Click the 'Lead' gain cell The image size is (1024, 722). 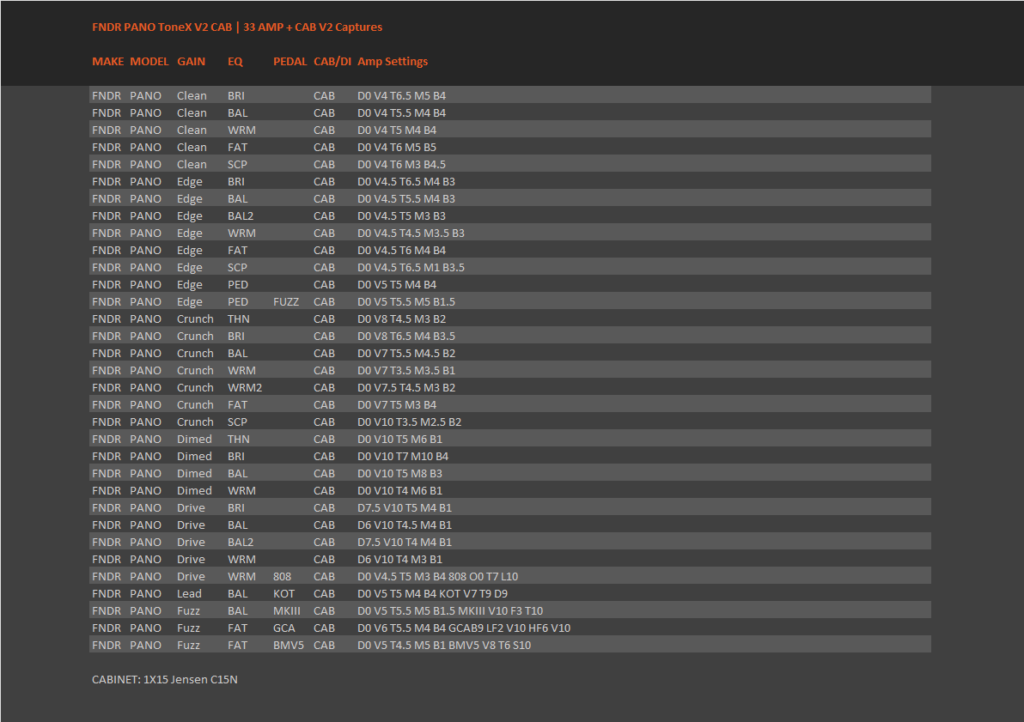point(189,594)
